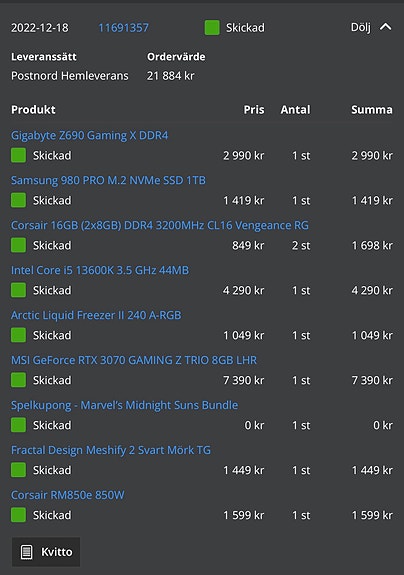Open Marvel's Midnight Suns Bundle coupon link
This screenshot has height=575, width=404.
pyautogui.click(x=124, y=405)
